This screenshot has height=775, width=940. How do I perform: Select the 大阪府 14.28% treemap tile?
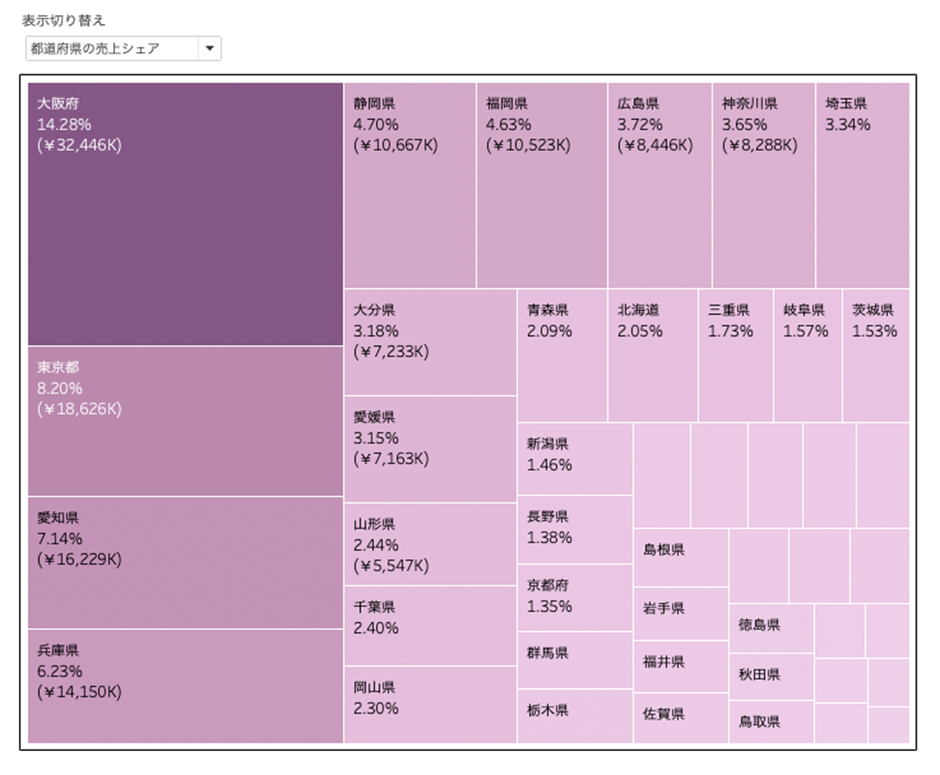pyautogui.click(x=185, y=214)
